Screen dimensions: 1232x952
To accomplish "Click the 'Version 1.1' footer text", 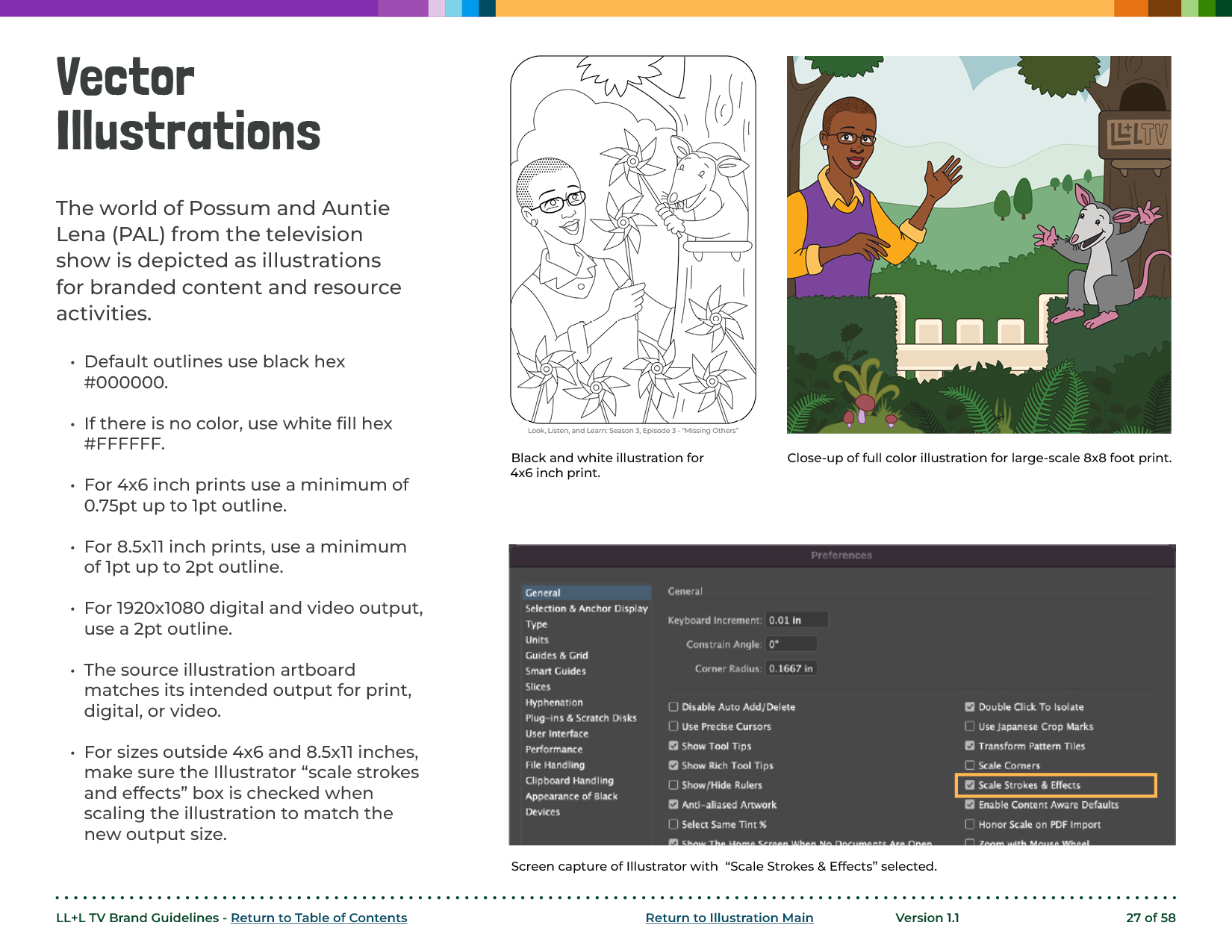I will (x=927, y=918).
